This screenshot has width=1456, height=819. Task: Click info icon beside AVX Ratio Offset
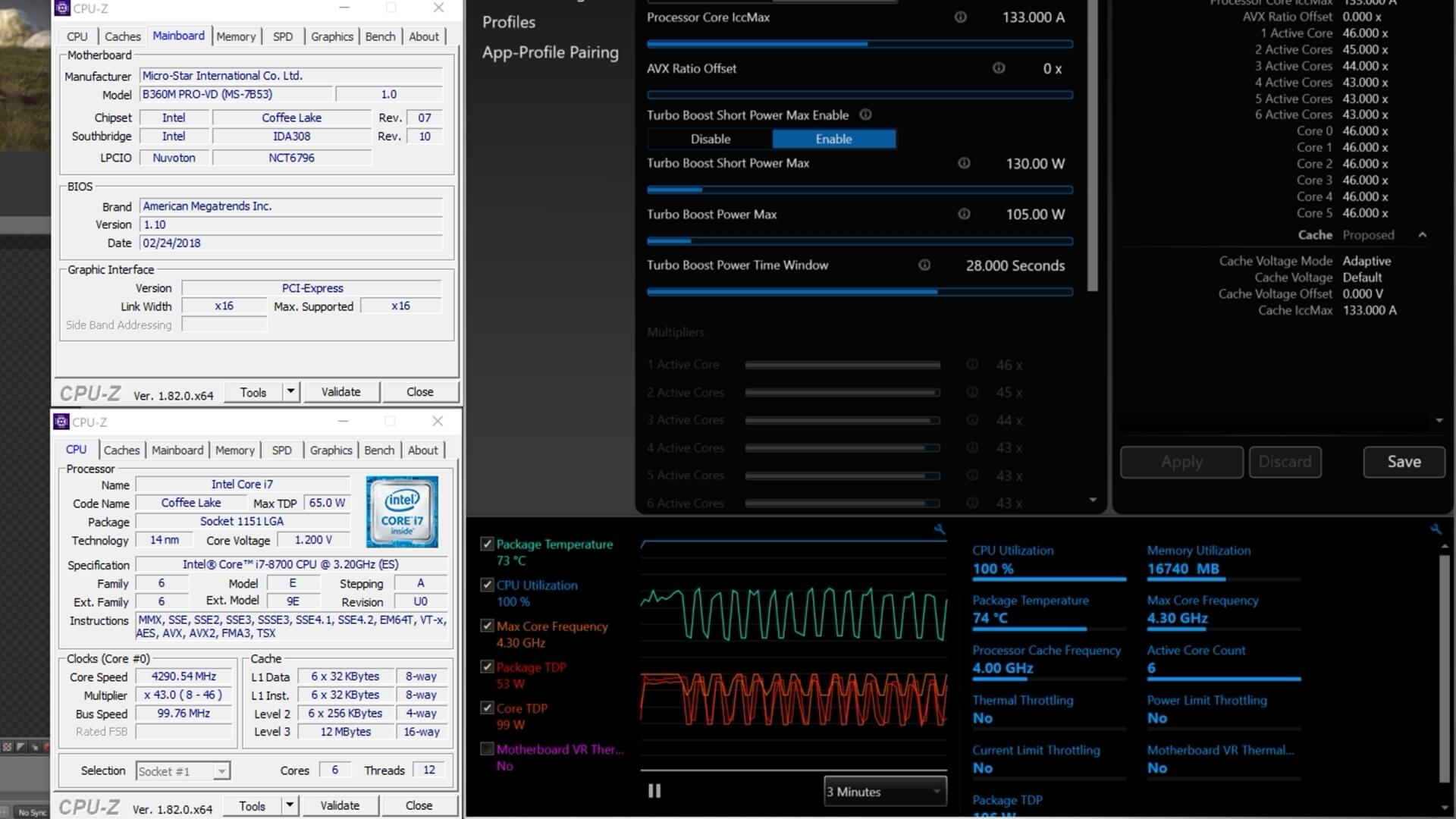pyautogui.click(x=999, y=68)
